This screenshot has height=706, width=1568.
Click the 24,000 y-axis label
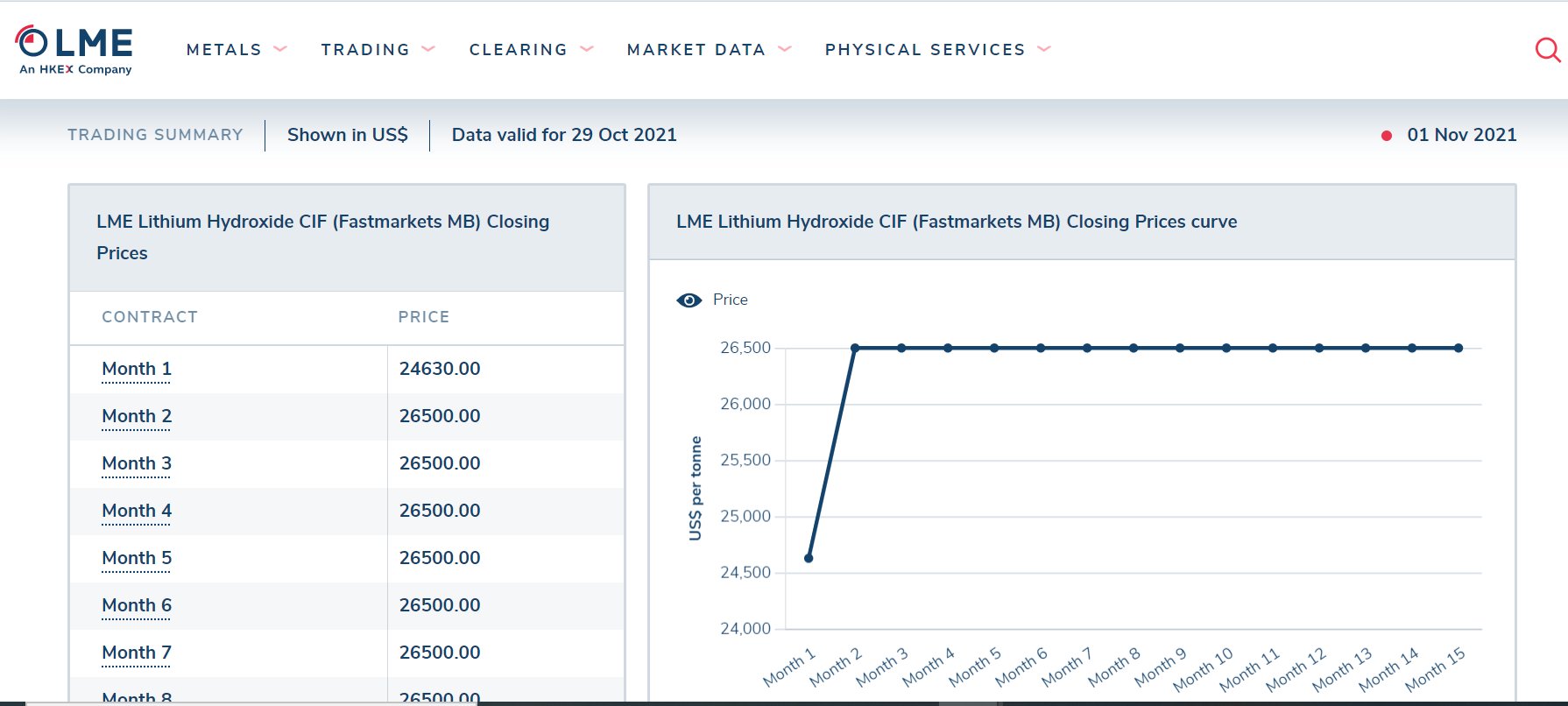pyautogui.click(x=745, y=628)
